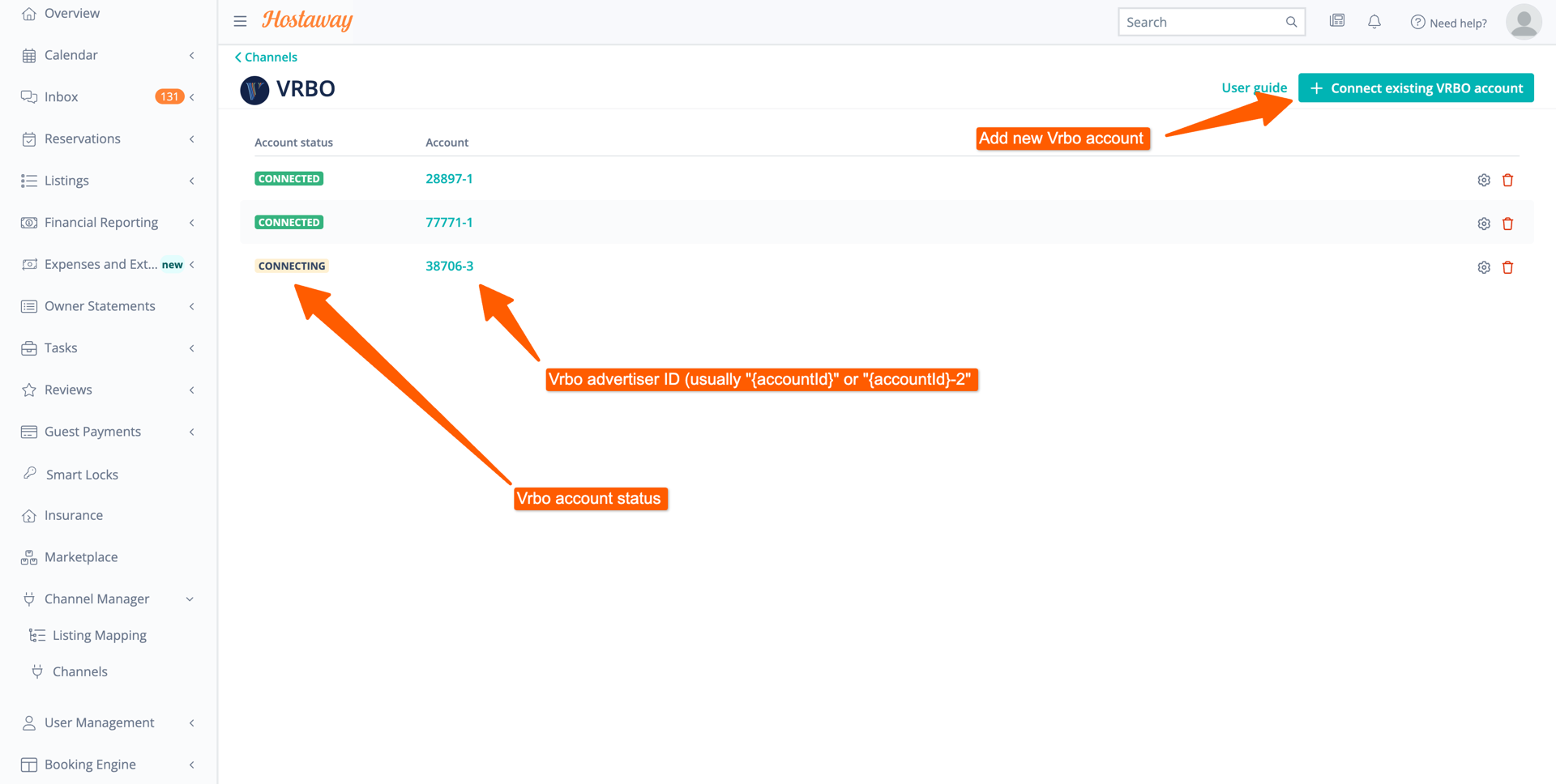Click the Marketplace icon in sidebar
This screenshot has width=1556, height=784.
(29, 557)
